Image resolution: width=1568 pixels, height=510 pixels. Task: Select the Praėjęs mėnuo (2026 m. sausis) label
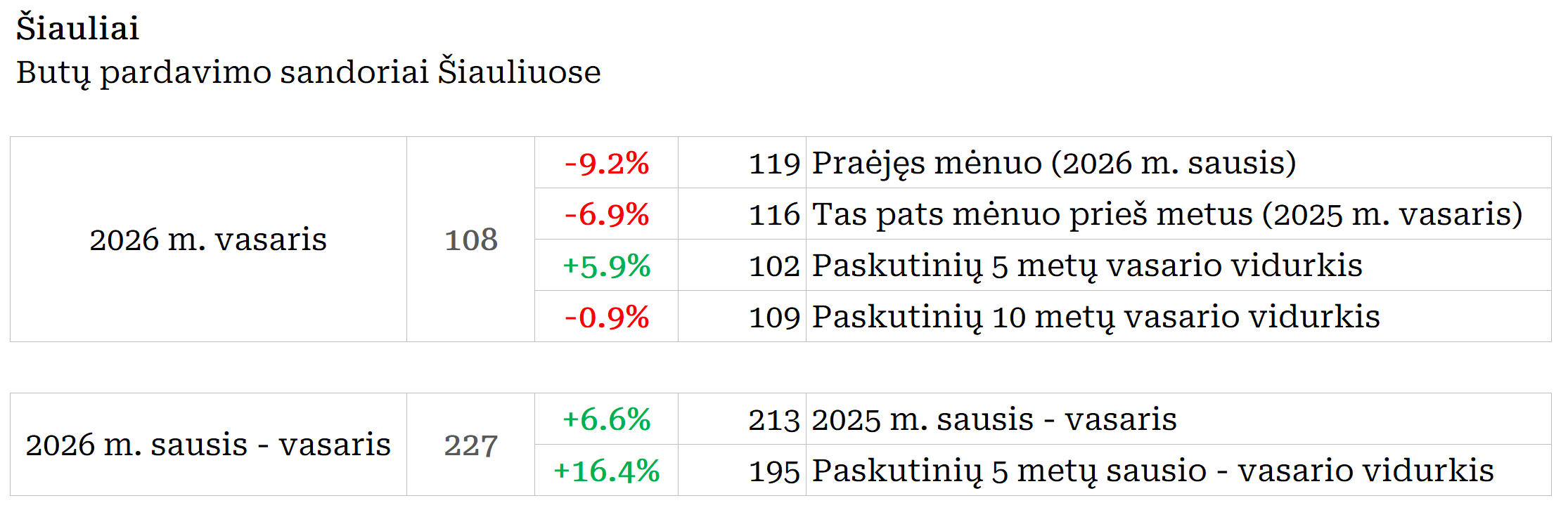click(1053, 164)
